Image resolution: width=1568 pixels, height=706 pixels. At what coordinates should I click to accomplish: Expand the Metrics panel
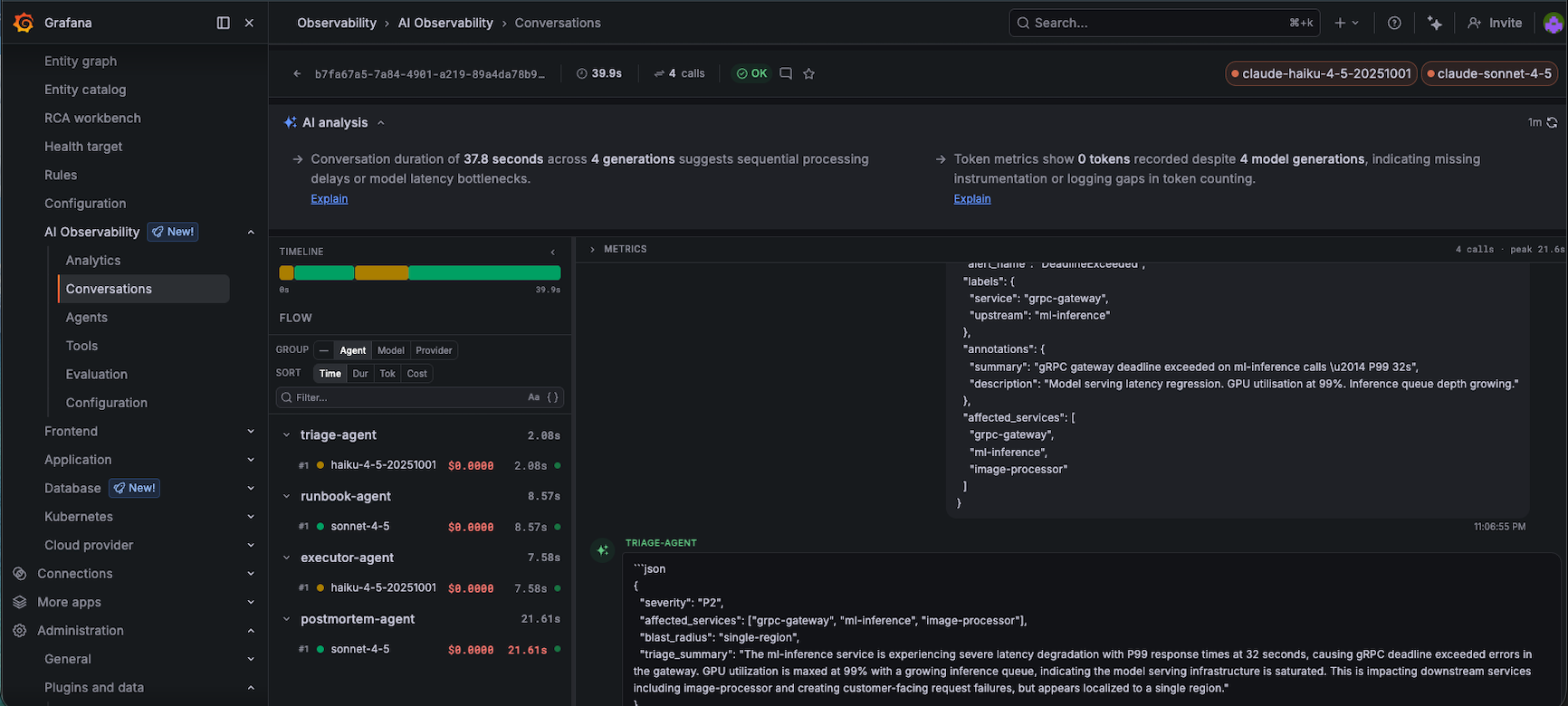pyautogui.click(x=592, y=249)
